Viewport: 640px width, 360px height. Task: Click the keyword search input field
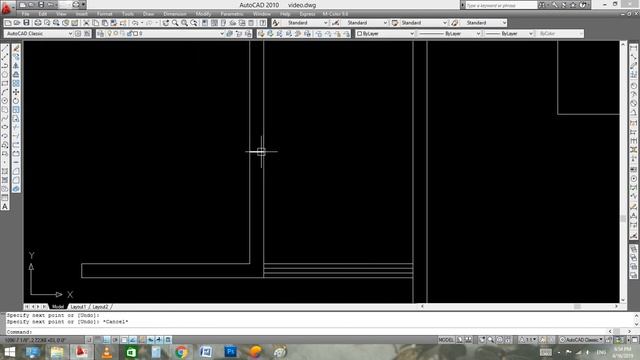click(501, 5)
